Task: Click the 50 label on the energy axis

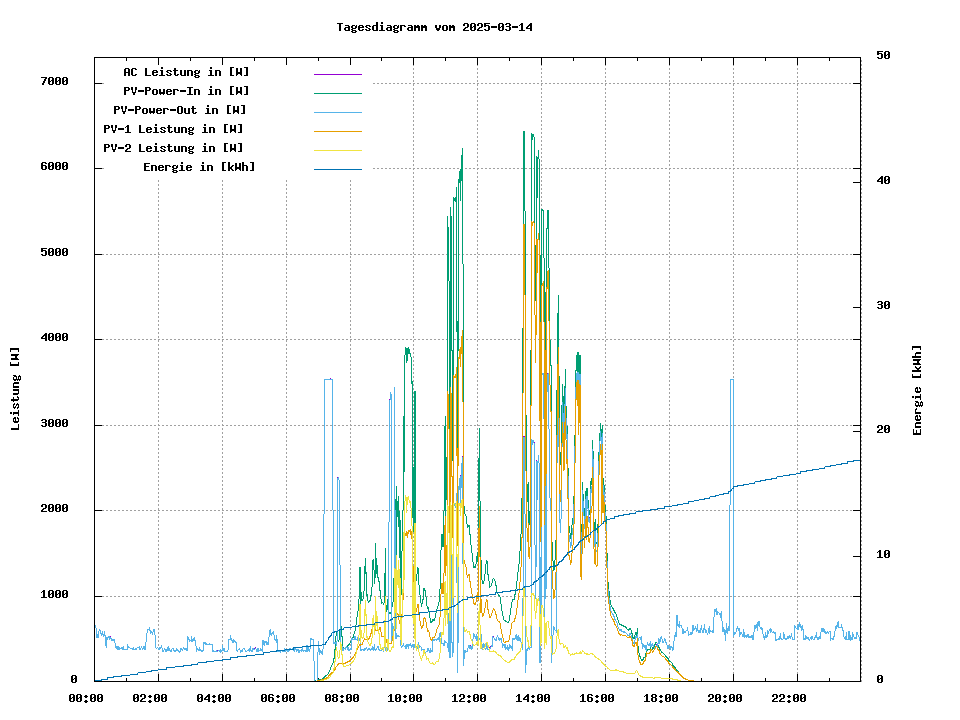Action: coord(883,56)
